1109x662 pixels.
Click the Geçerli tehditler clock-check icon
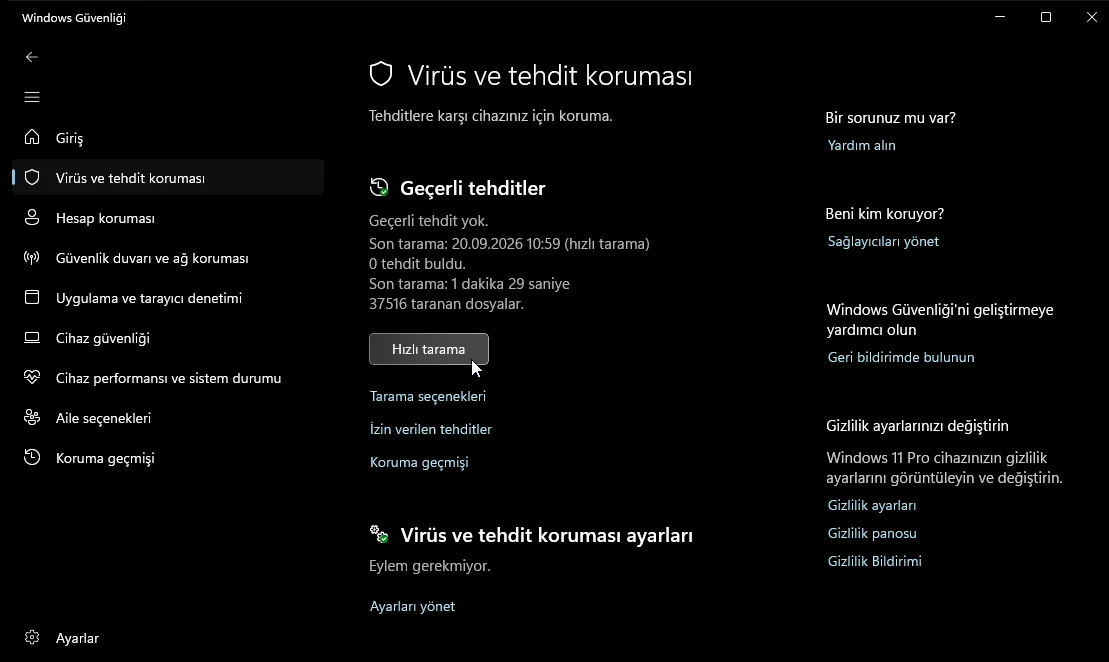tap(379, 187)
